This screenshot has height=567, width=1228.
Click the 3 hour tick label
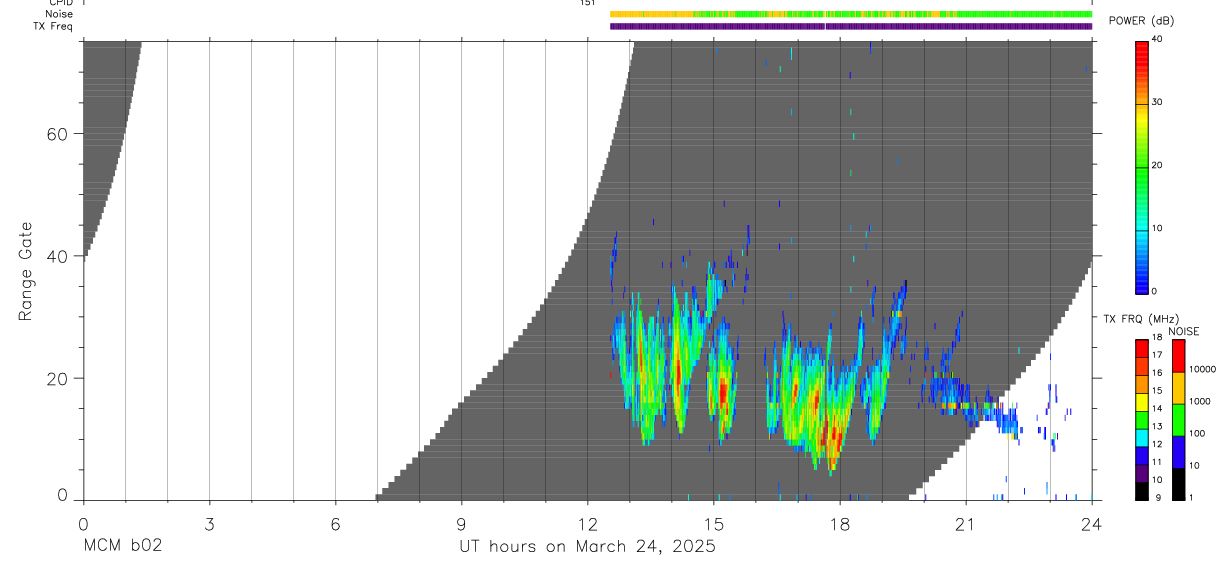(209, 523)
